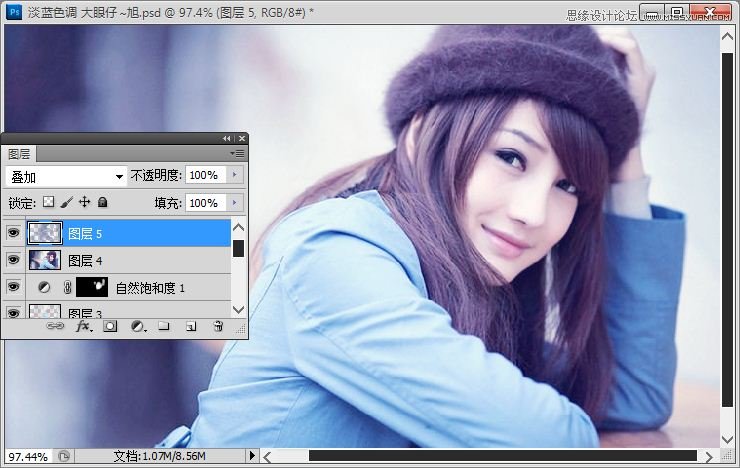Click layers panel scroll down arrow
This screenshot has width=740, height=468.
point(239,309)
